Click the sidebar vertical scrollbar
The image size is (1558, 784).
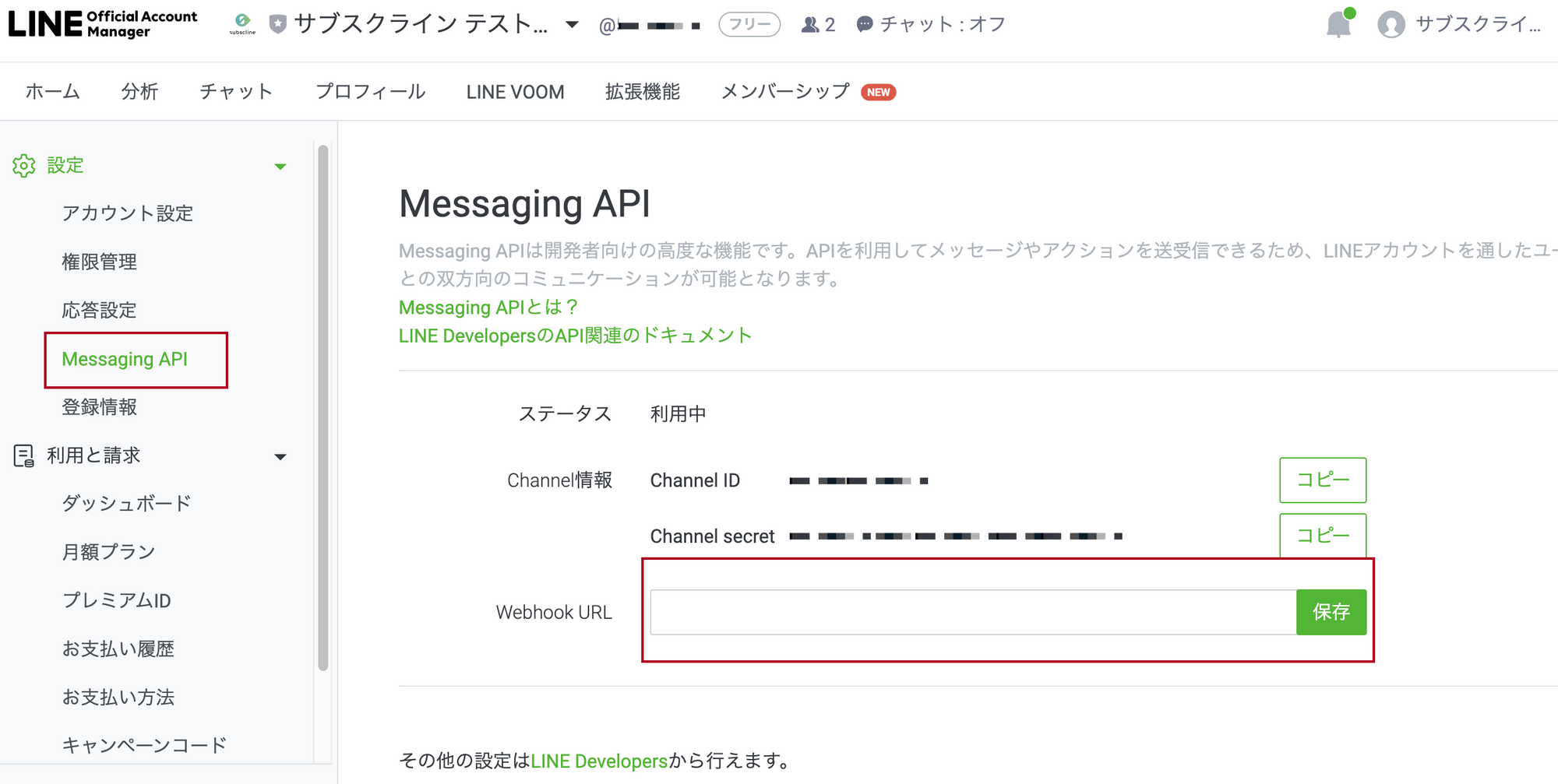pyautogui.click(x=323, y=407)
